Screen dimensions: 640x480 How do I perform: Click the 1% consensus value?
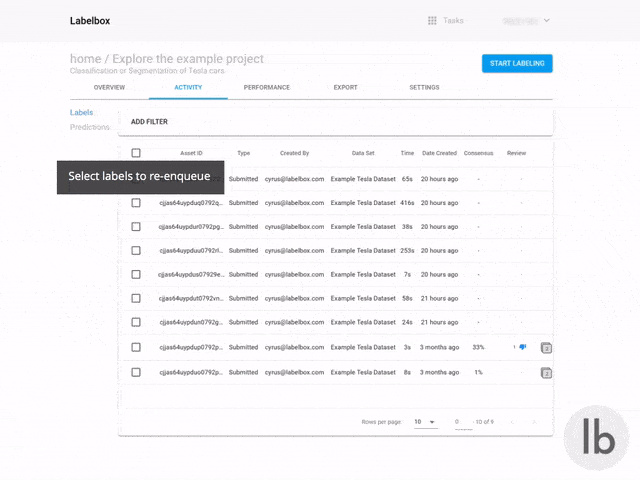[x=478, y=372]
